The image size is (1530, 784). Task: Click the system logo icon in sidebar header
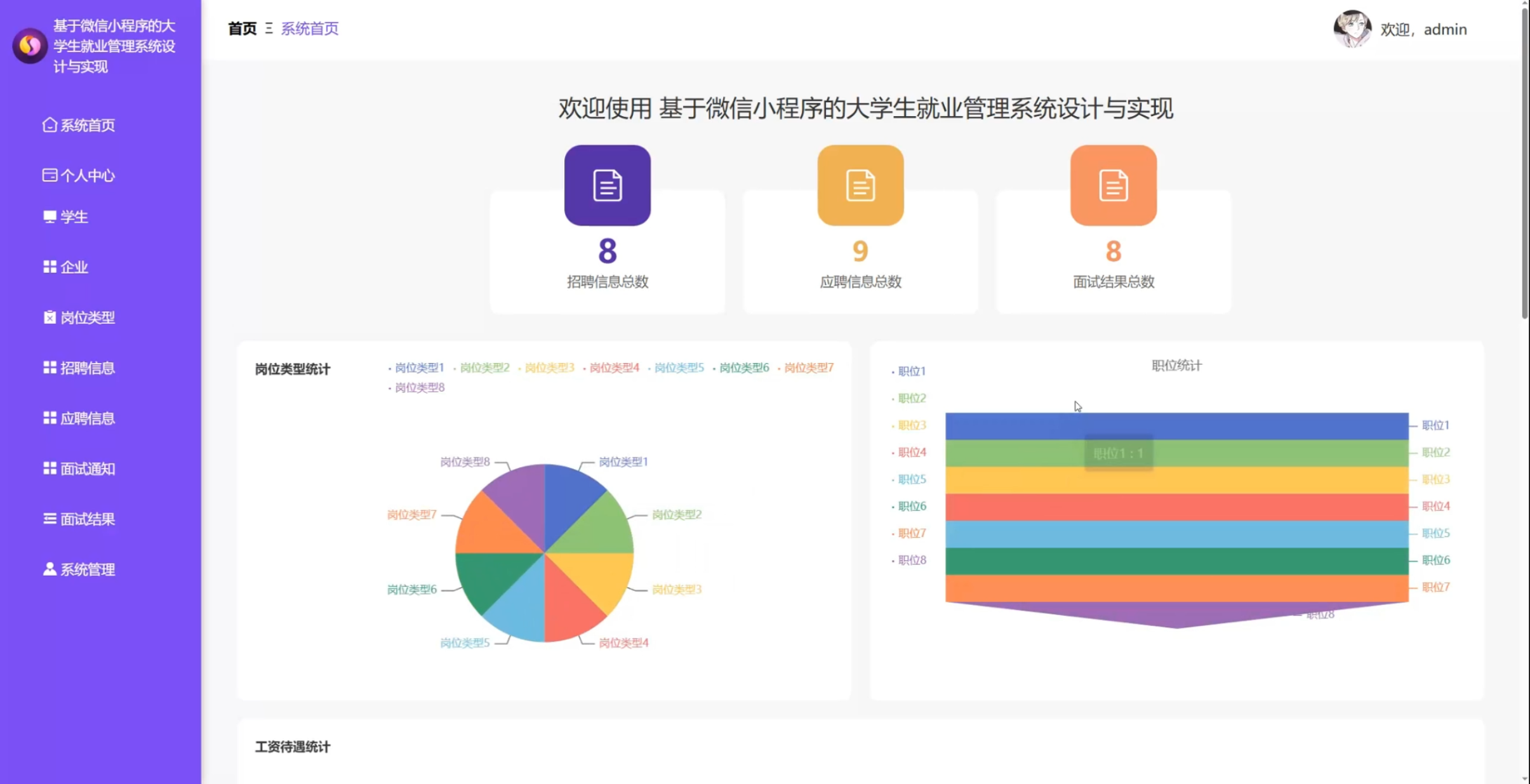30,46
